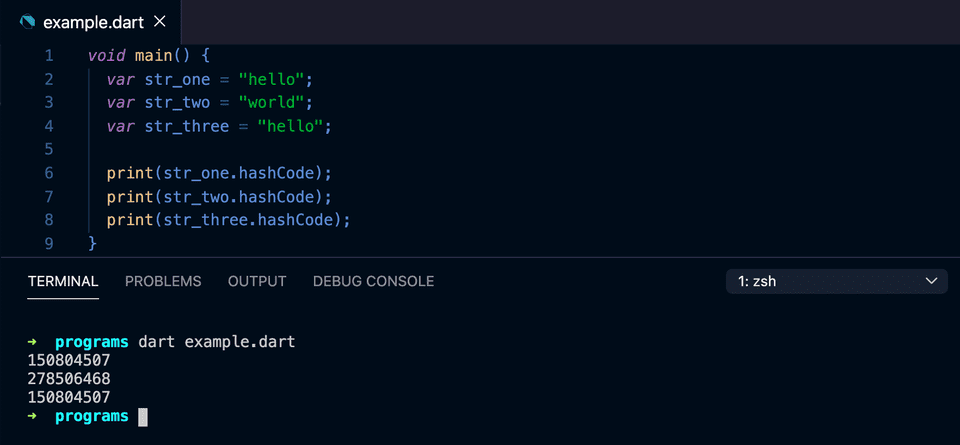
Task: Click the main function name
Action: [x=155, y=55]
